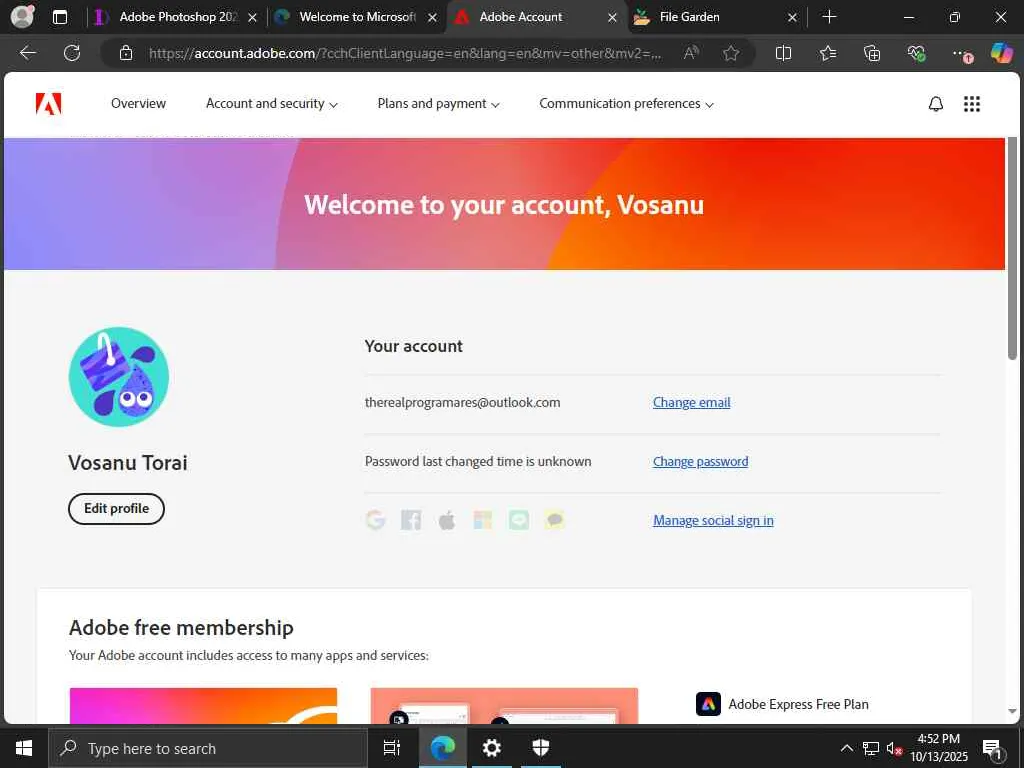The height and width of the screenshot is (768, 1024).
Task: Open the tab actions menu icon
Action: [x=59, y=17]
